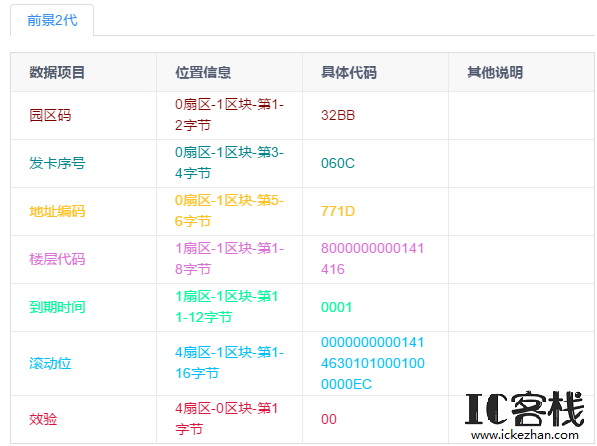This screenshot has height=446, width=597.
Task: Select the 园区码 row label
Action: [50, 115]
